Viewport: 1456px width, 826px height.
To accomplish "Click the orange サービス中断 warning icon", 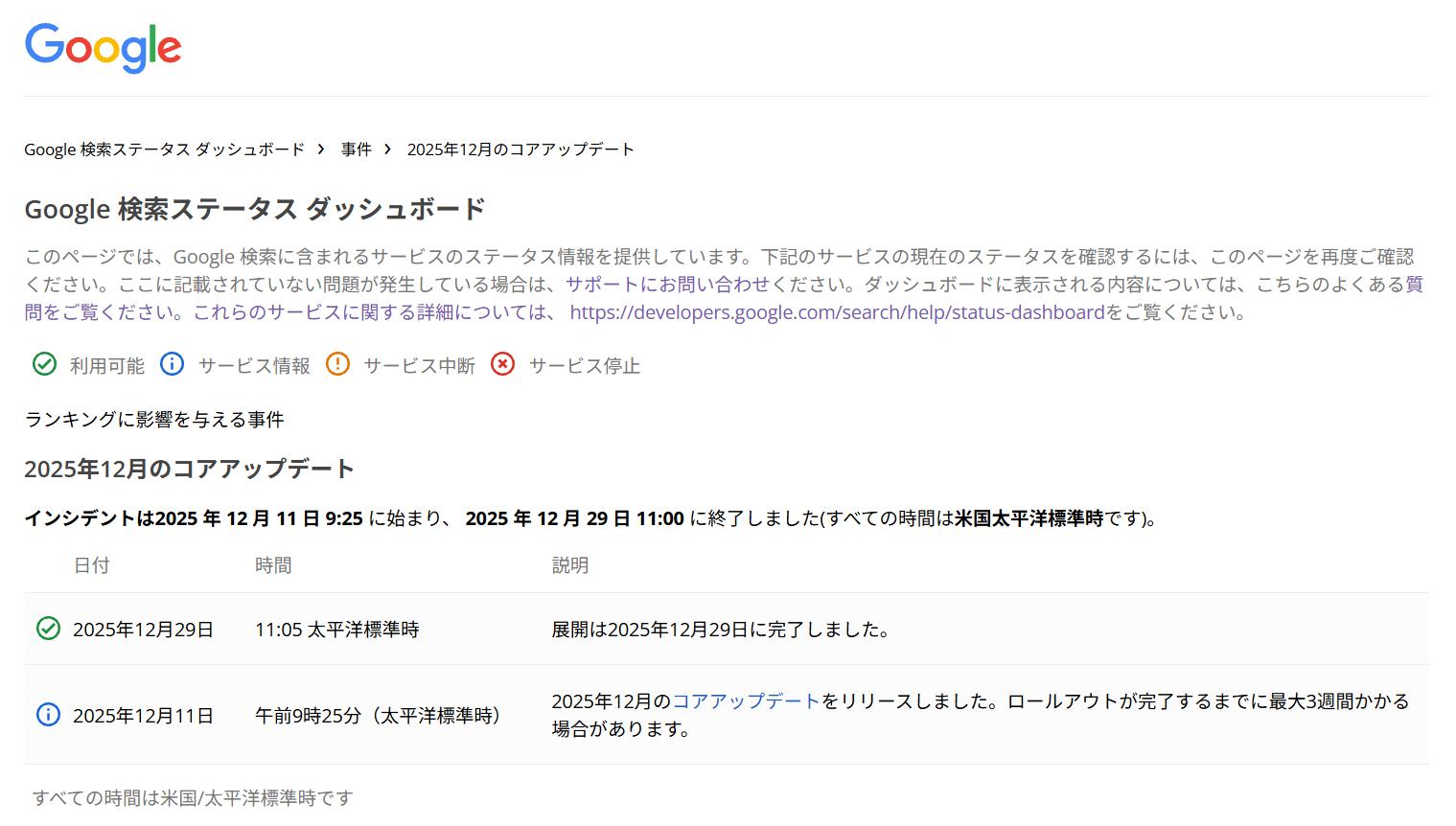I will [x=337, y=365].
